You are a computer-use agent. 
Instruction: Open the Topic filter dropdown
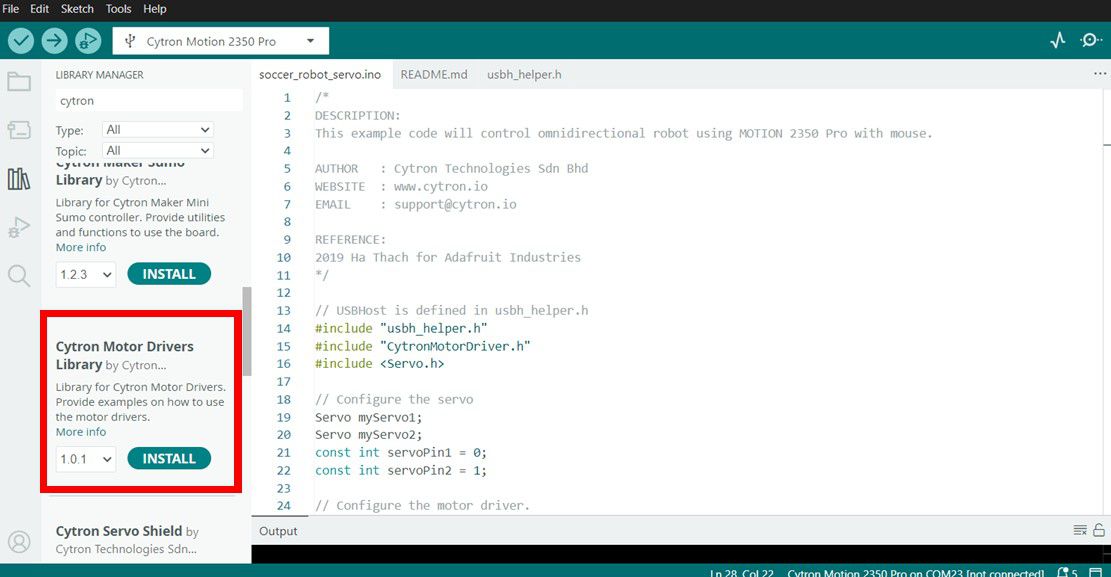coord(158,151)
